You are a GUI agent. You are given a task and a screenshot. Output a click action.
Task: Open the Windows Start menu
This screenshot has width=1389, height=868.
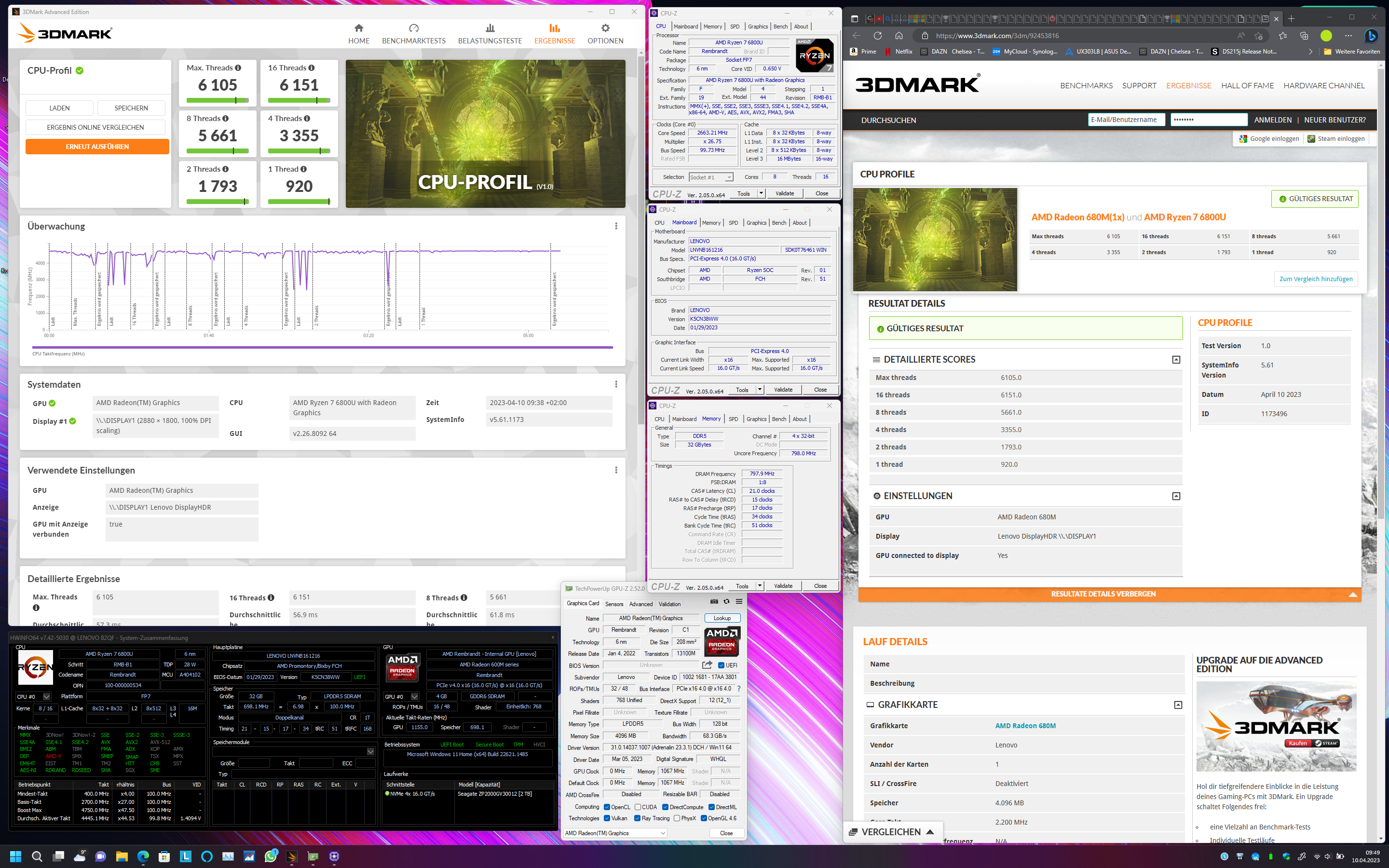coord(15,856)
